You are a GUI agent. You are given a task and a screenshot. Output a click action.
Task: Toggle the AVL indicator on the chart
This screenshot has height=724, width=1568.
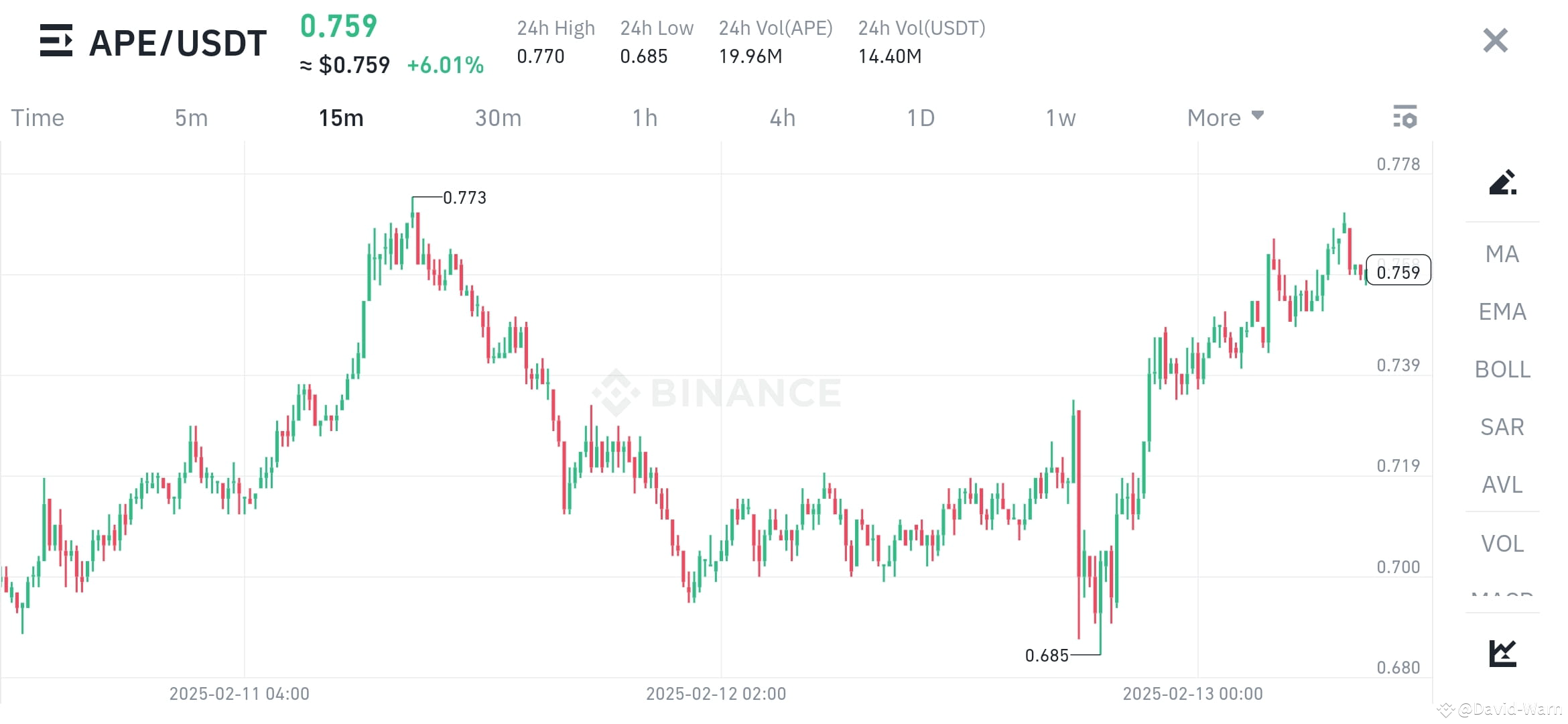coord(1502,485)
